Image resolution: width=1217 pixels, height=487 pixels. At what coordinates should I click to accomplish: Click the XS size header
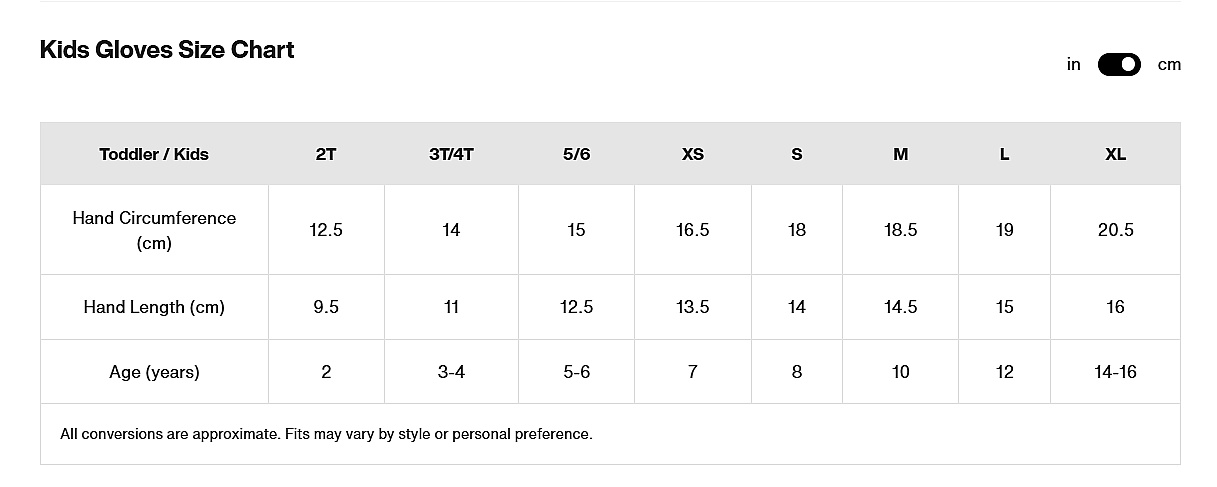pyautogui.click(x=693, y=154)
